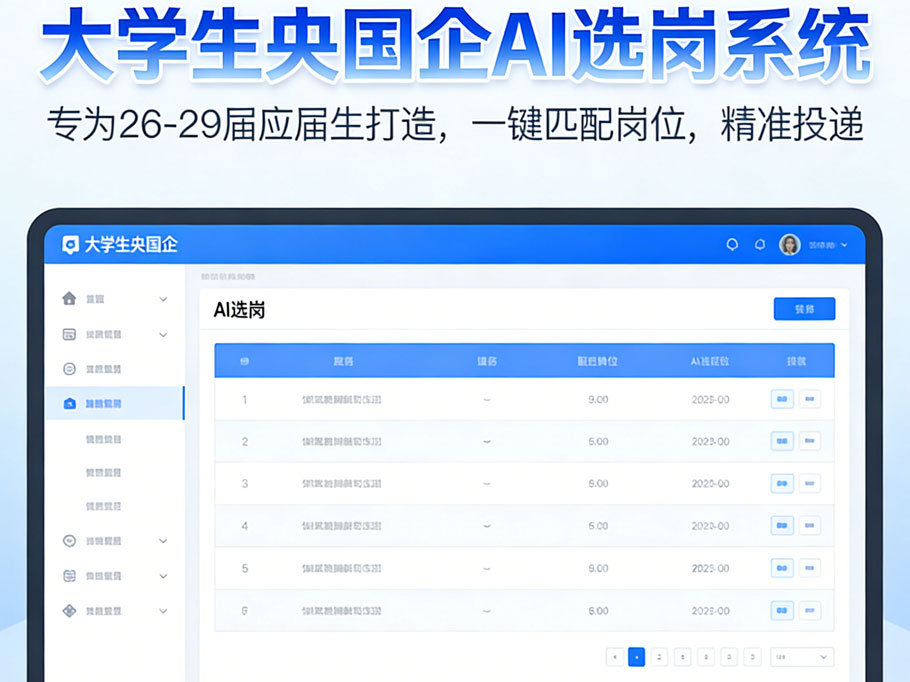The height and width of the screenshot is (682, 910).
Task: Click the row number 1 cell
Action: 244,399
